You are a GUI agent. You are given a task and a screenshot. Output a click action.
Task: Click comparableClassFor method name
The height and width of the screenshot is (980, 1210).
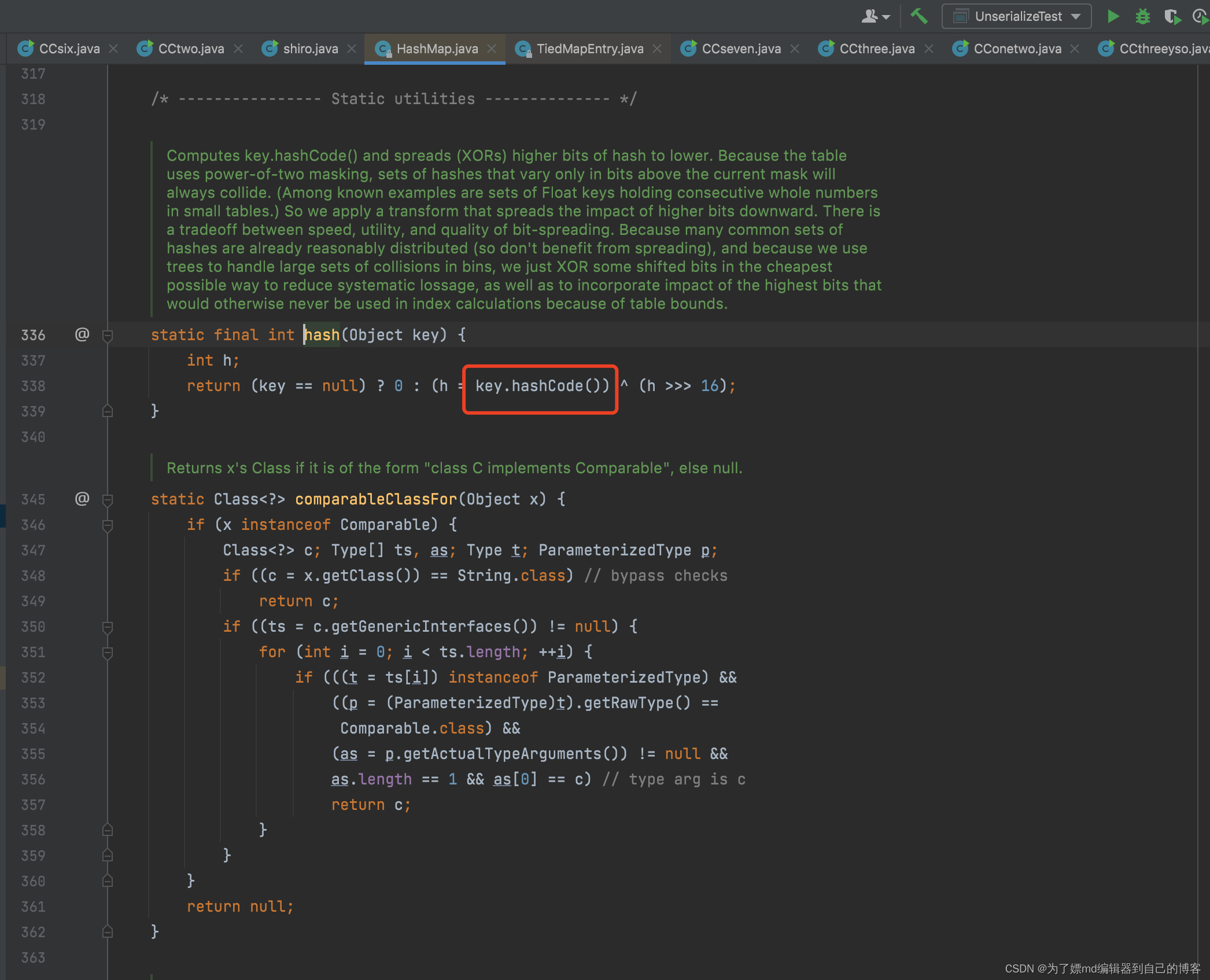tap(376, 499)
